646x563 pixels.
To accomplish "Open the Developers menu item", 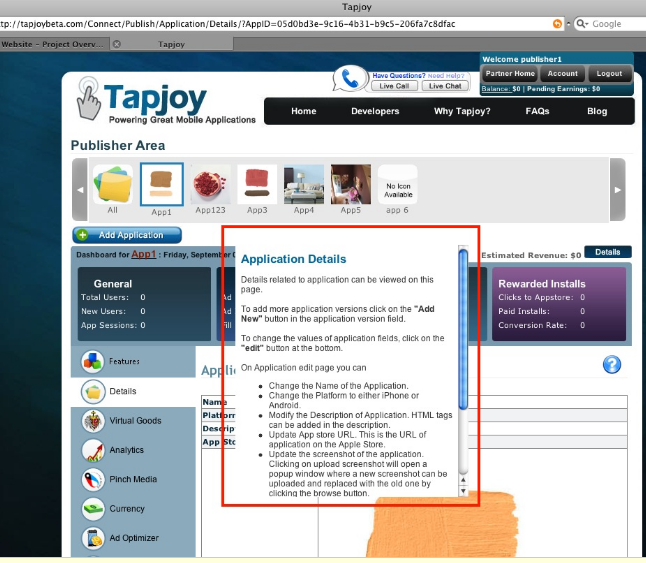I will point(375,111).
